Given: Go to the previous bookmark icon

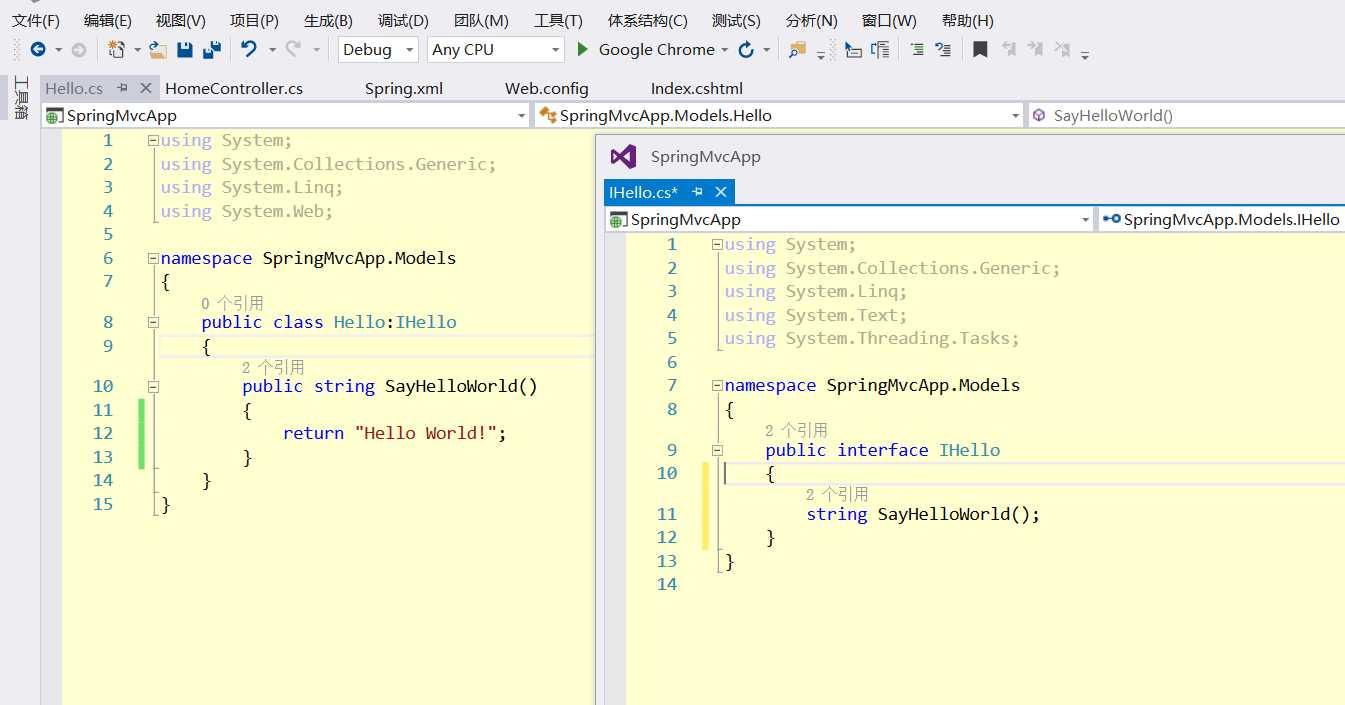Looking at the screenshot, I should point(1009,49).
